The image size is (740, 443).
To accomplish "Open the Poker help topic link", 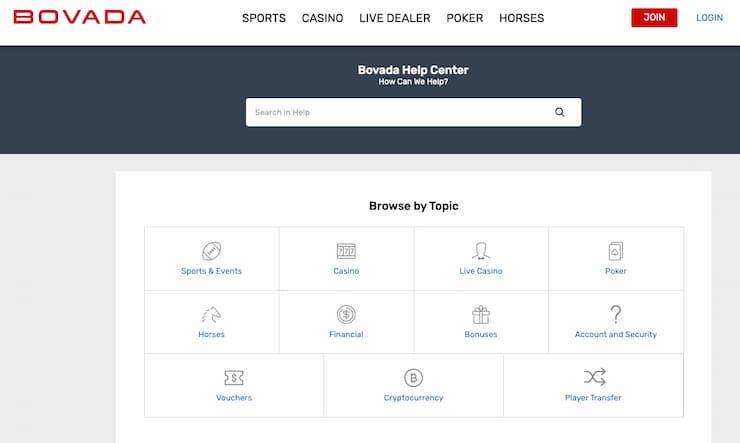I will 615,271.
